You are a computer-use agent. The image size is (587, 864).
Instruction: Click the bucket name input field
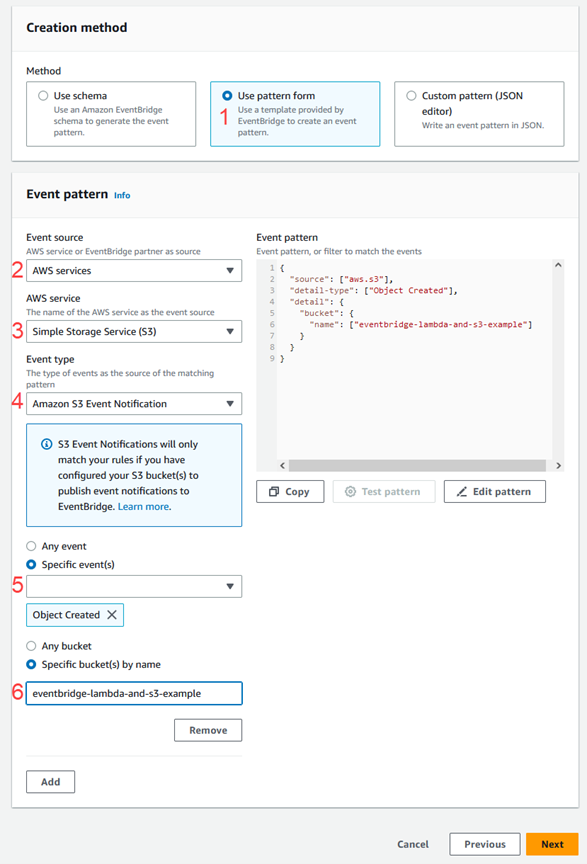pyautogui.click(x=135, y=693)
